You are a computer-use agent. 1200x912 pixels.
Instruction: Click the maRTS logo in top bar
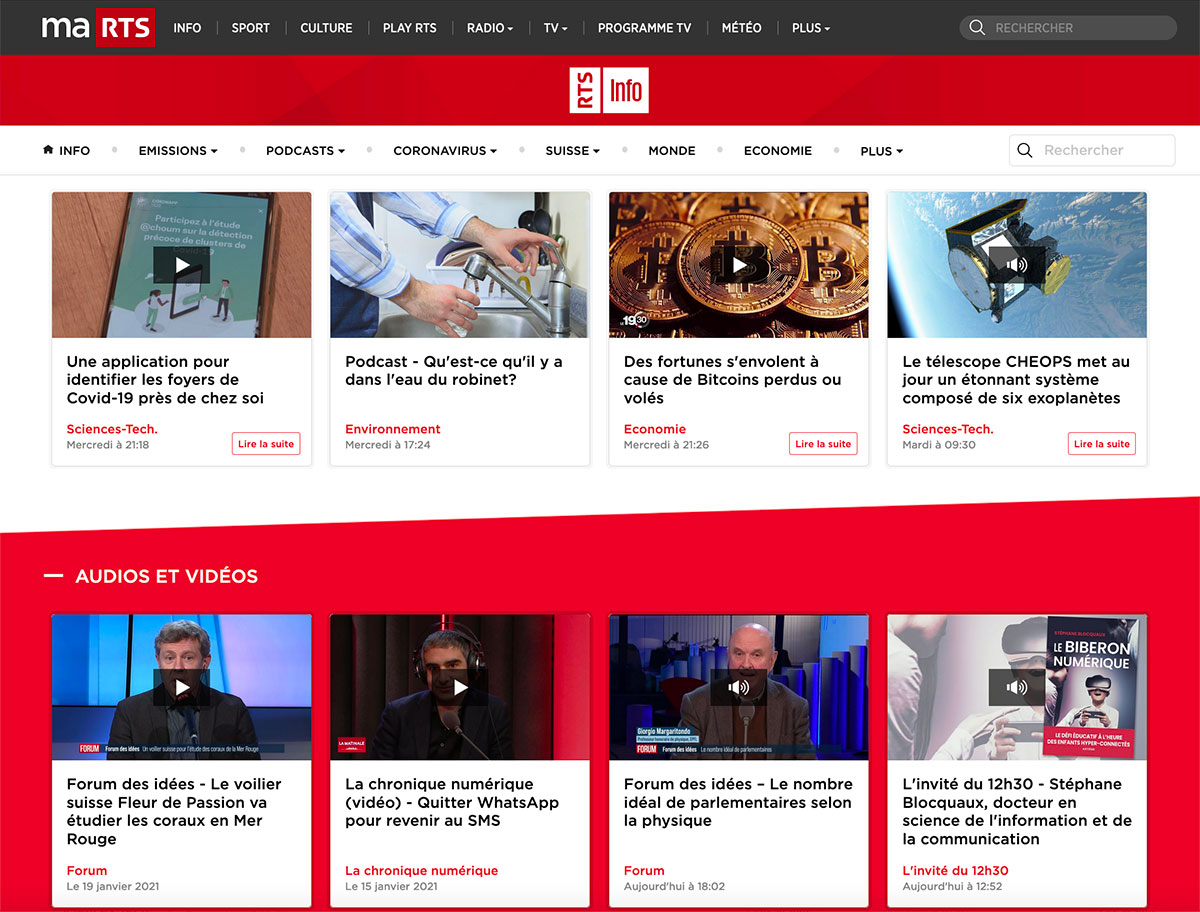point(98,28)
